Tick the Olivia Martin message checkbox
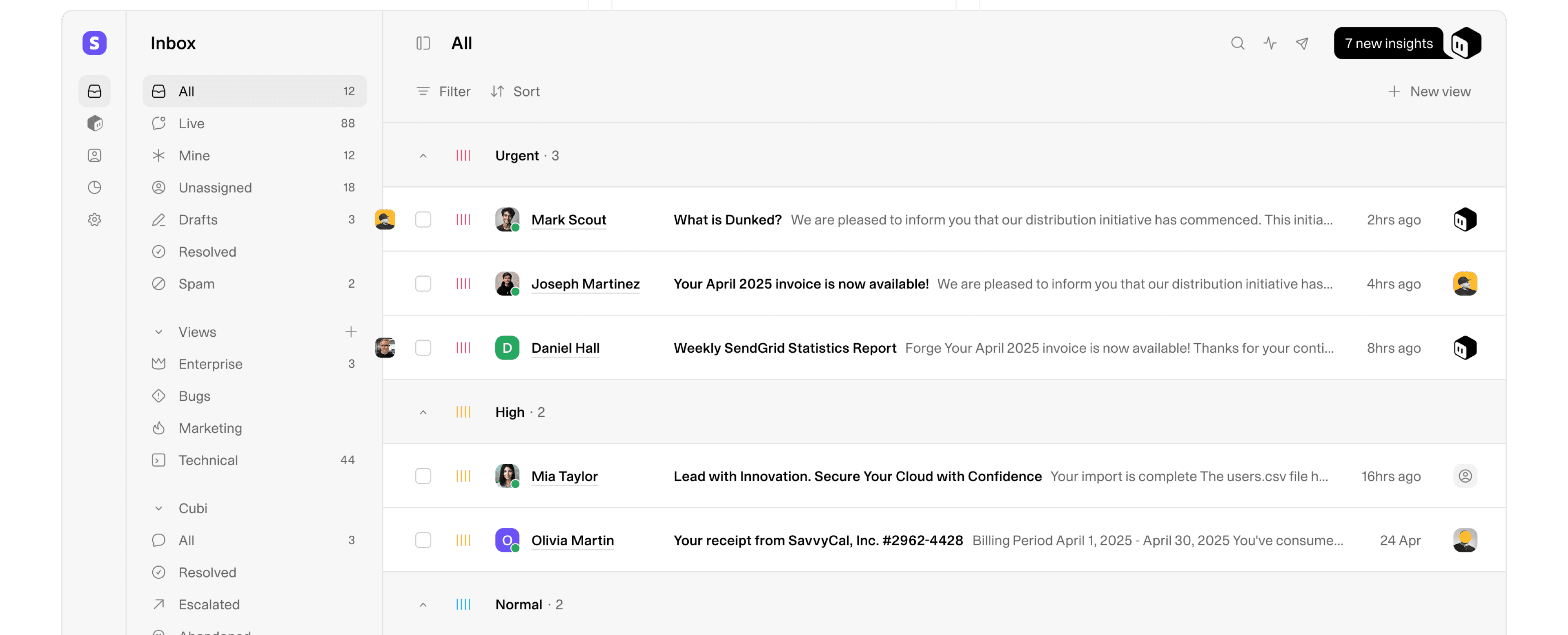 click(x=423, y=540)
